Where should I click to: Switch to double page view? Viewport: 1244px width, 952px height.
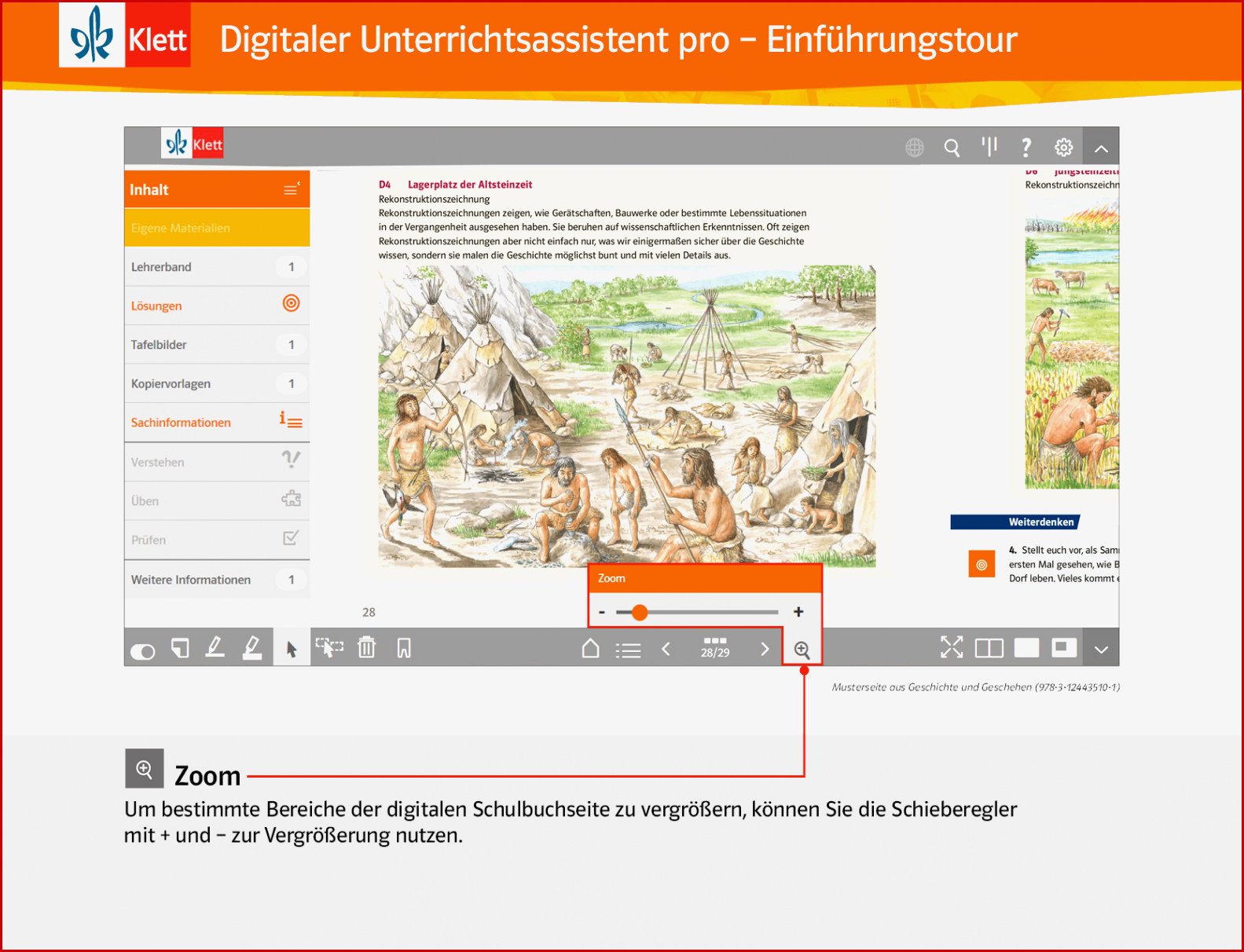pyautogui.click(x=989, y=648)
